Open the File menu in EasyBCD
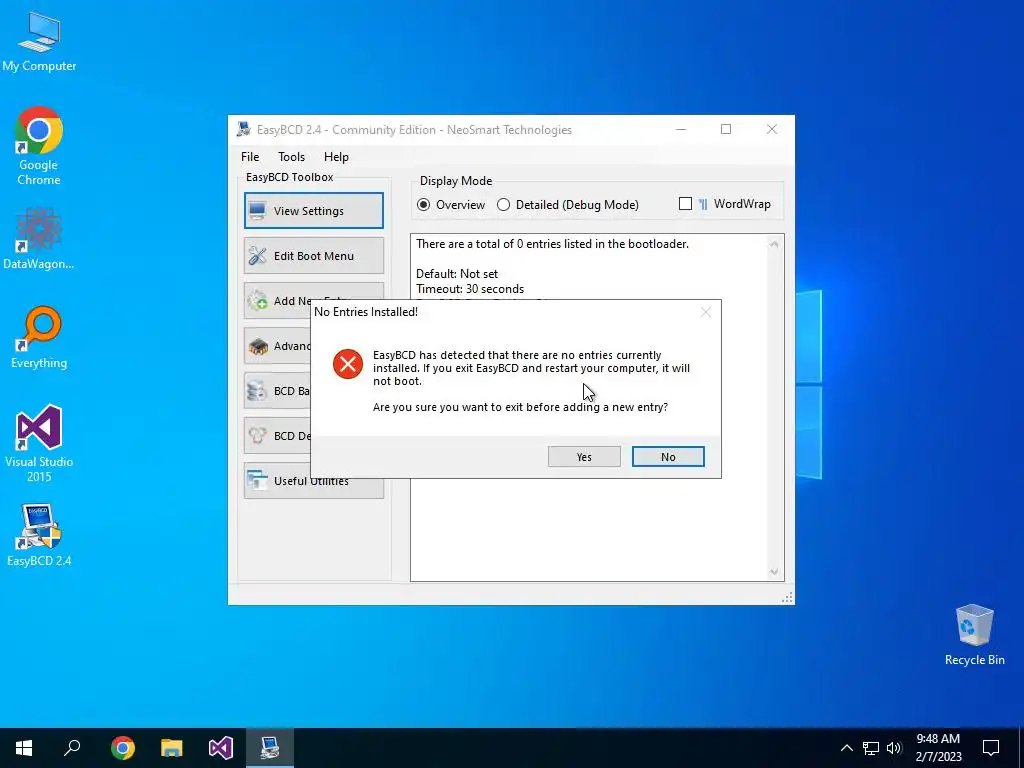This screenshot has width=1024, height=768. pos(249,157)
